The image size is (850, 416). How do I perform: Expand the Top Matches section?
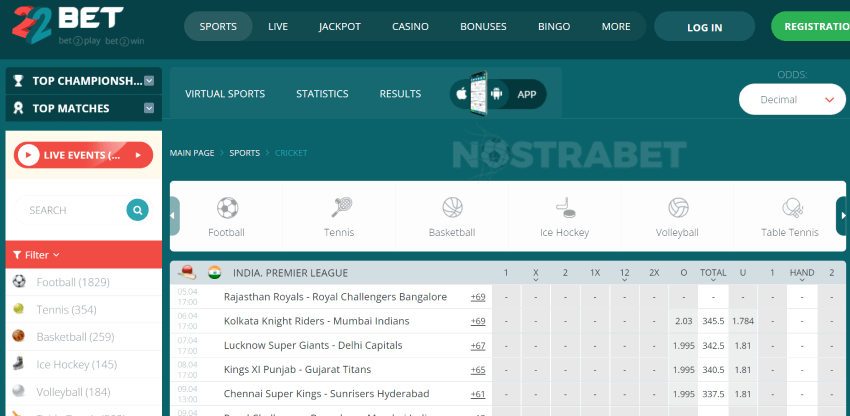pyautogui.click(x=149, y=108)
